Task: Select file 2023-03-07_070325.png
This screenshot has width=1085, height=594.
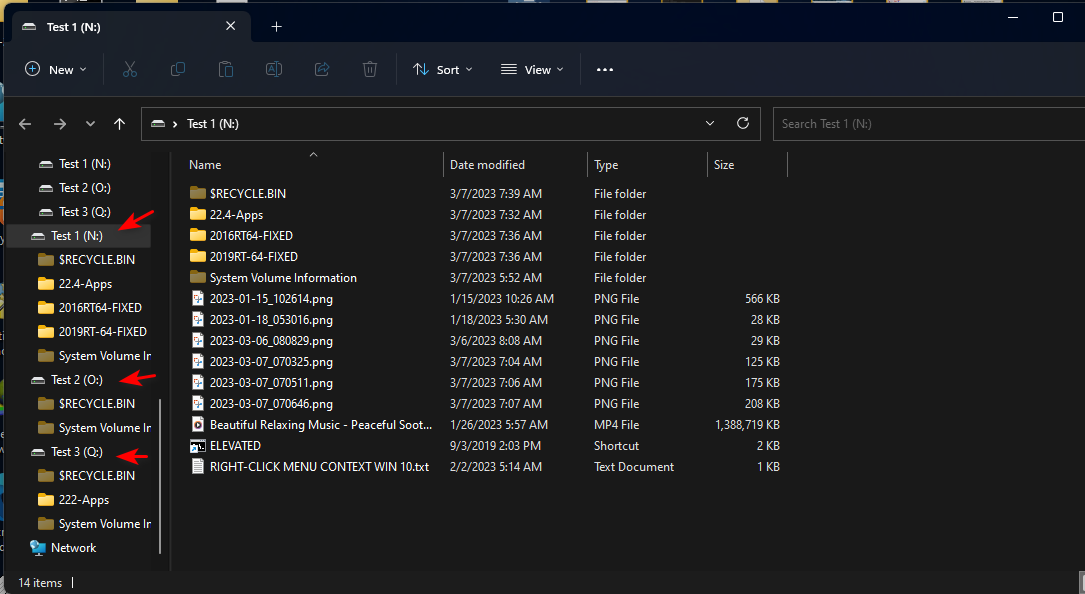Action: coord(271,362)
